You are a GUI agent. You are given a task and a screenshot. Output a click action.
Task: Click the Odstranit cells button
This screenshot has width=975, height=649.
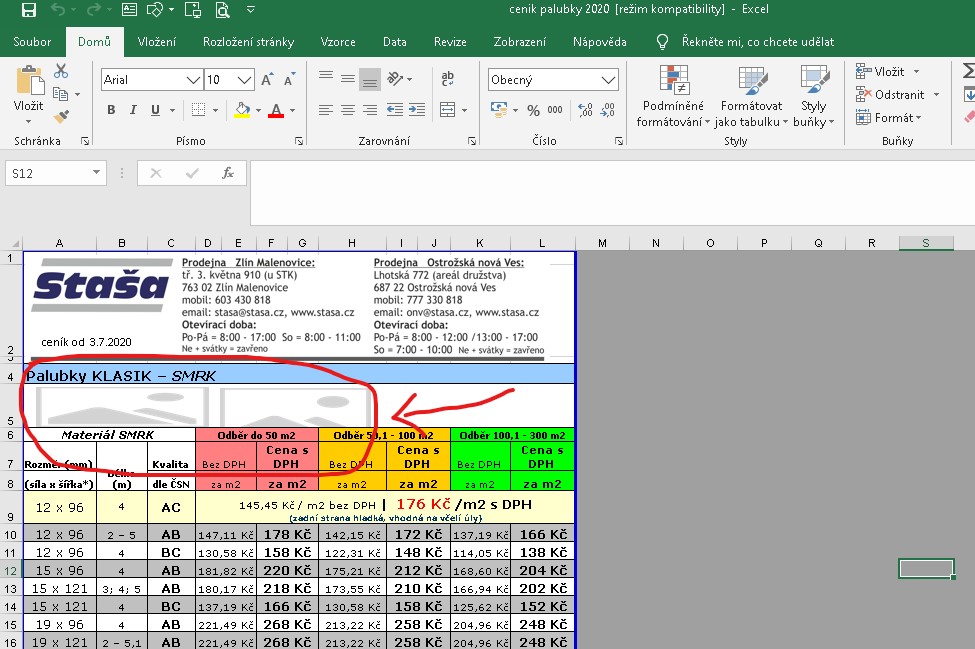click(899, 94)
